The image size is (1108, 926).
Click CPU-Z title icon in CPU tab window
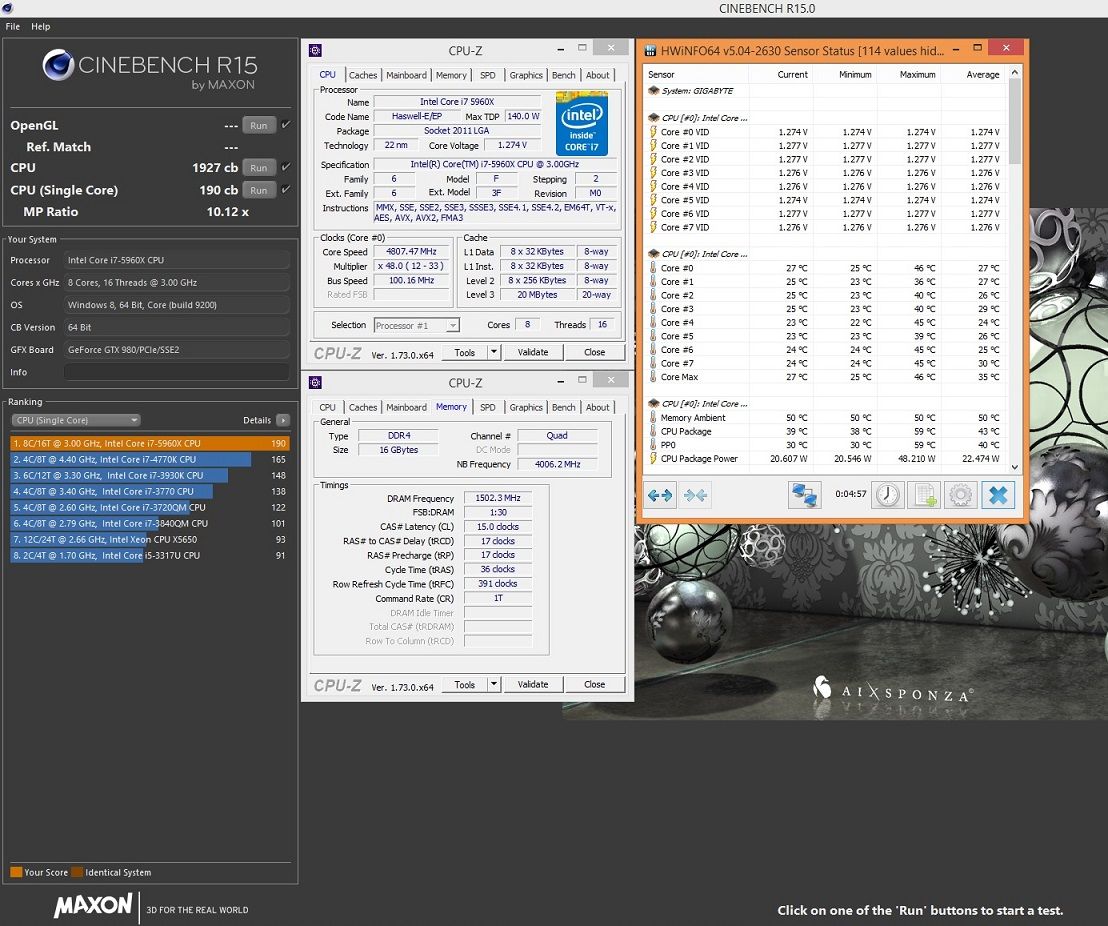[x=315, y=50]
